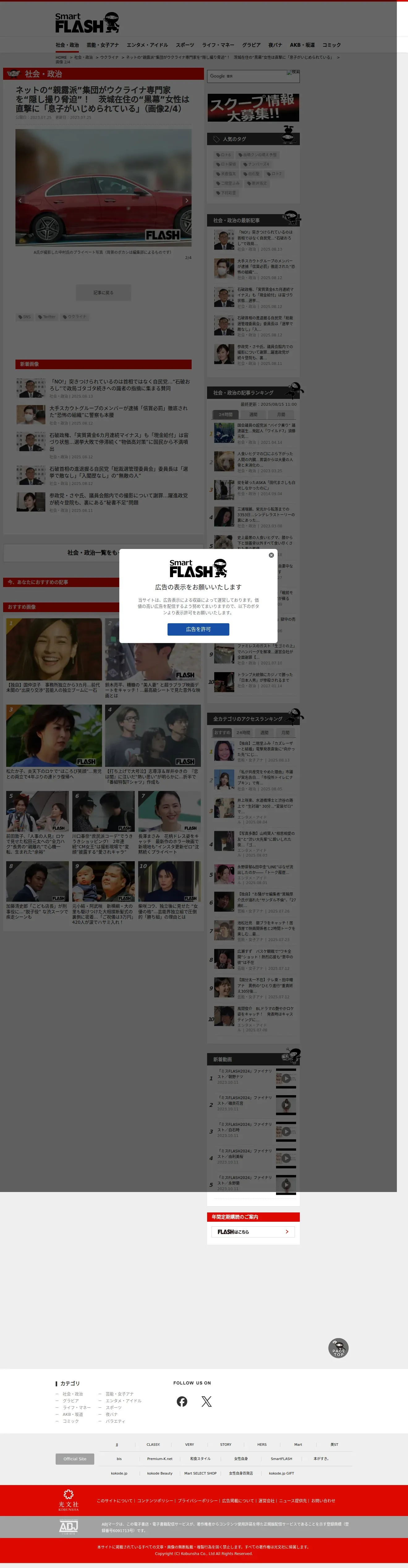
Task: Click the PAGE TOP round button
Action: pyautogui.click(x=338, y=1348)
